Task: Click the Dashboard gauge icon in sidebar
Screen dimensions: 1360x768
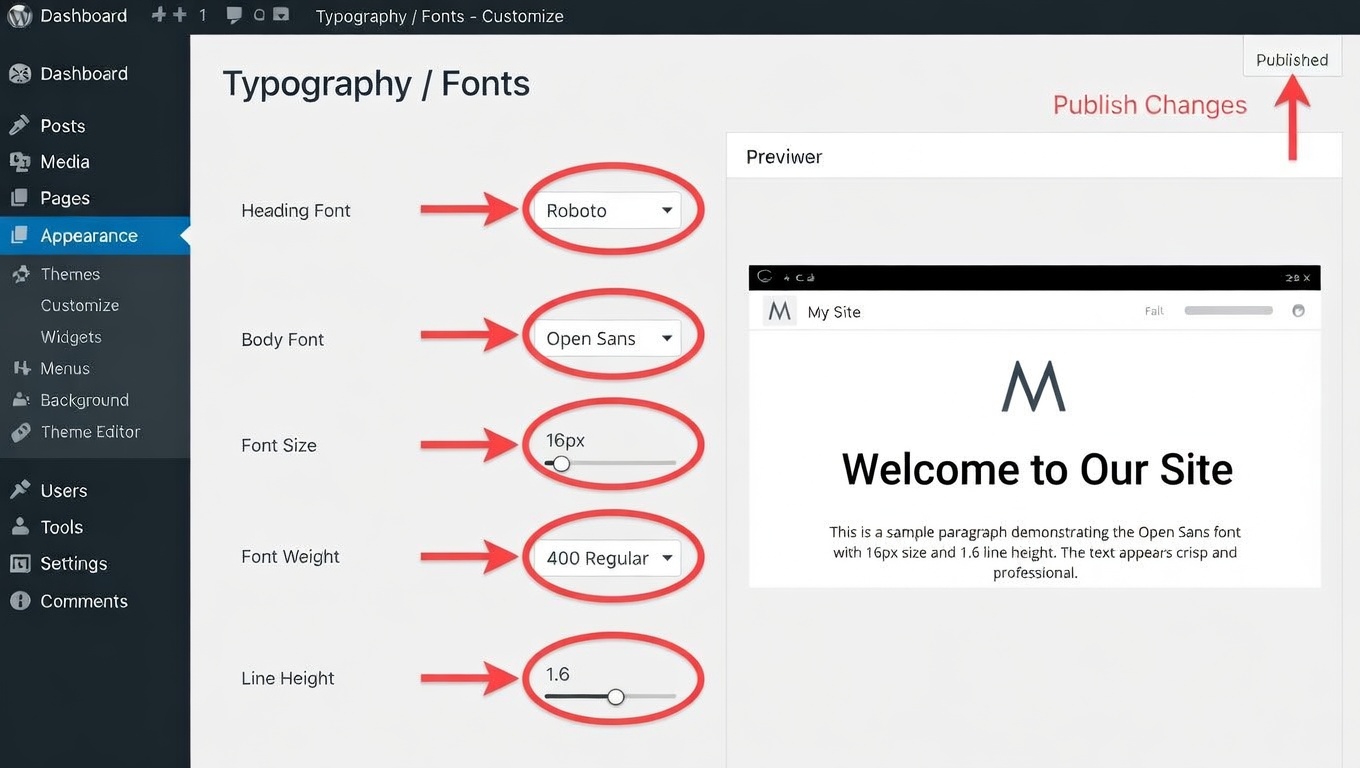Action: click(x=19, y=73)
